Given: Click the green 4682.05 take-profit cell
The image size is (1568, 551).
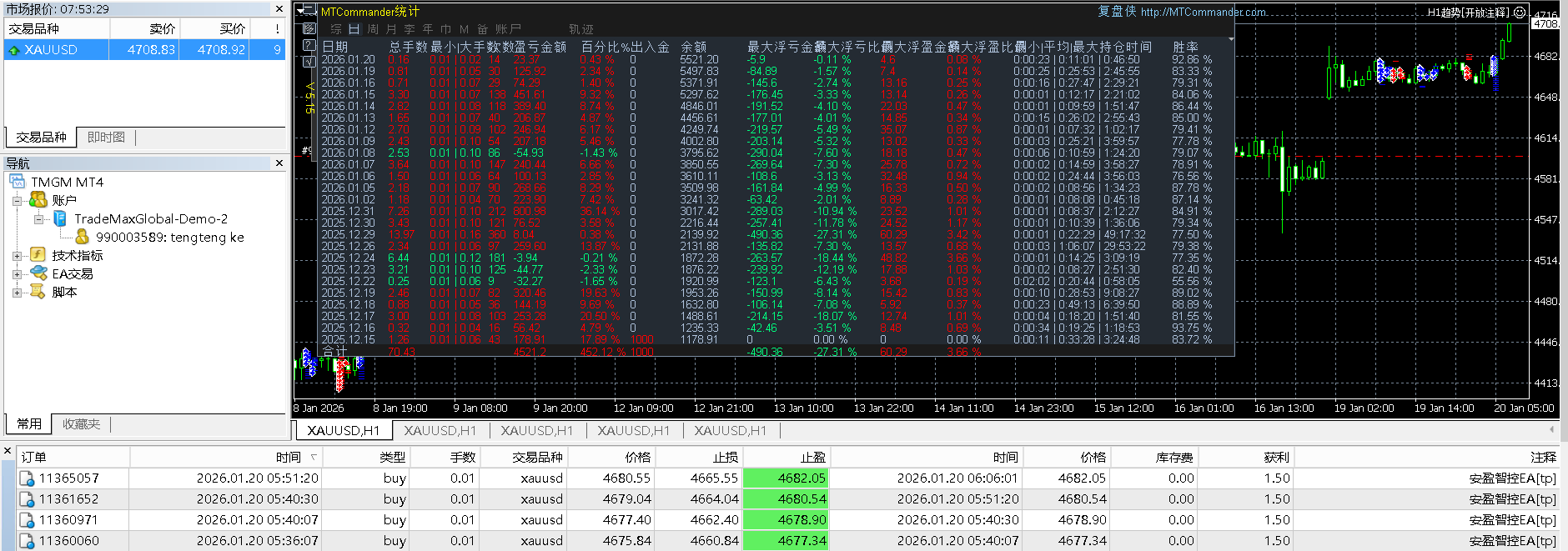Looking at the screenshot, I should 787,478.
